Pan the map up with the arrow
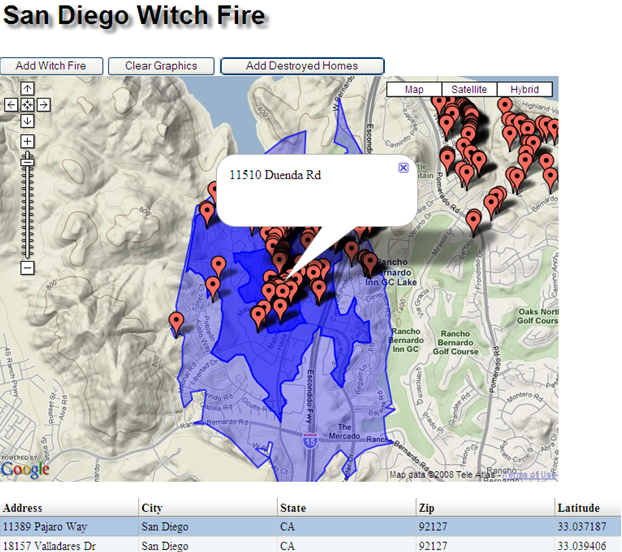The height and width of the screenshot is (552, 622). 27,89
